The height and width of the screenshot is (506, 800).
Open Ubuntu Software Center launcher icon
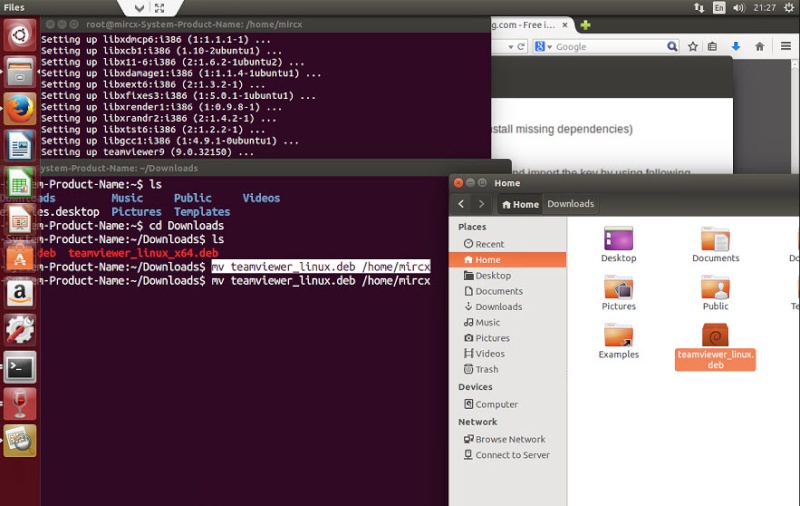pyautogui.click(x=20, y=256)
